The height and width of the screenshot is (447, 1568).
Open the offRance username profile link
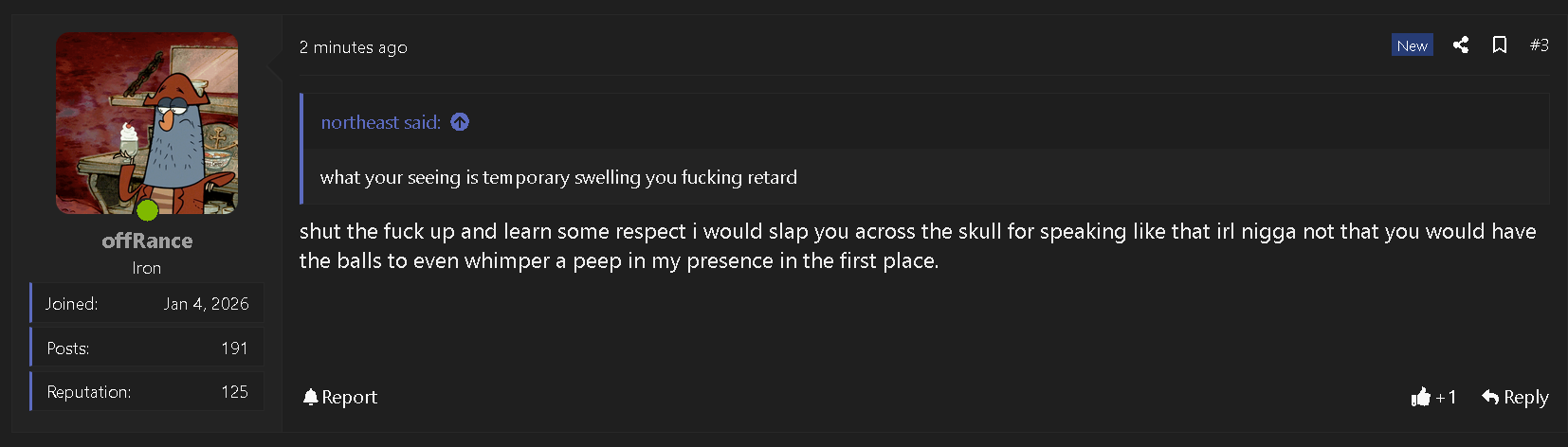click(147, 241)
